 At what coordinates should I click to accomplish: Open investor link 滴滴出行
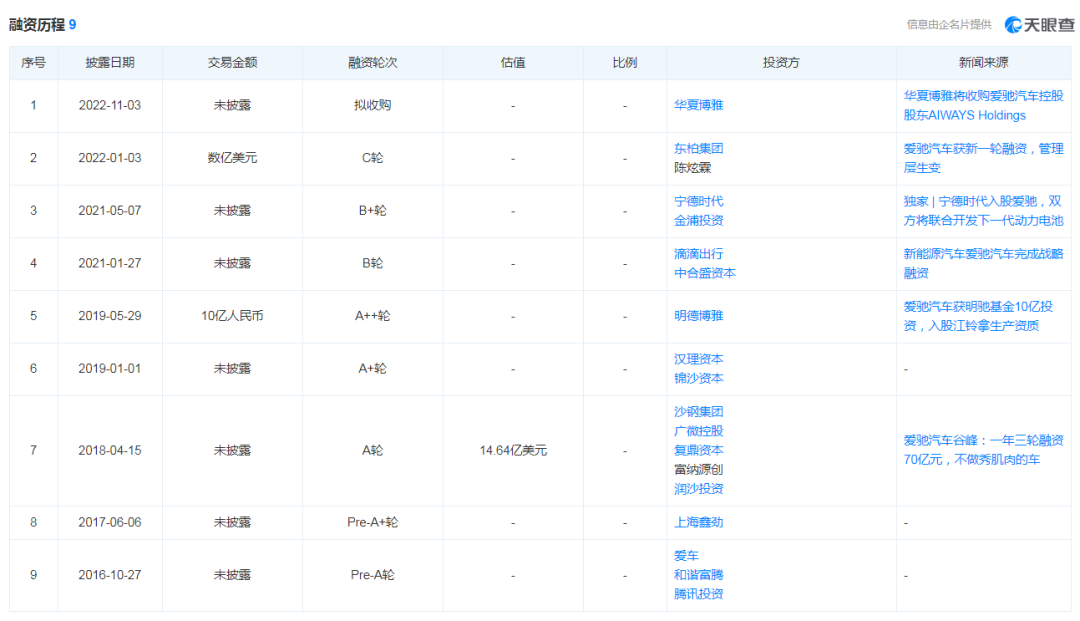coord(698,254)
